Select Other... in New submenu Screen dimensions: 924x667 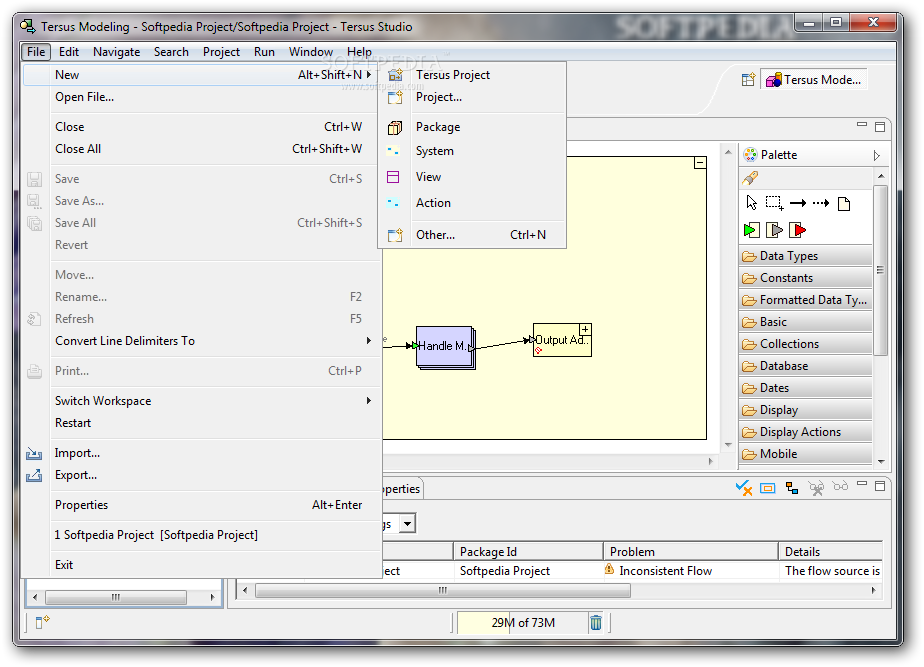point(473,235)
